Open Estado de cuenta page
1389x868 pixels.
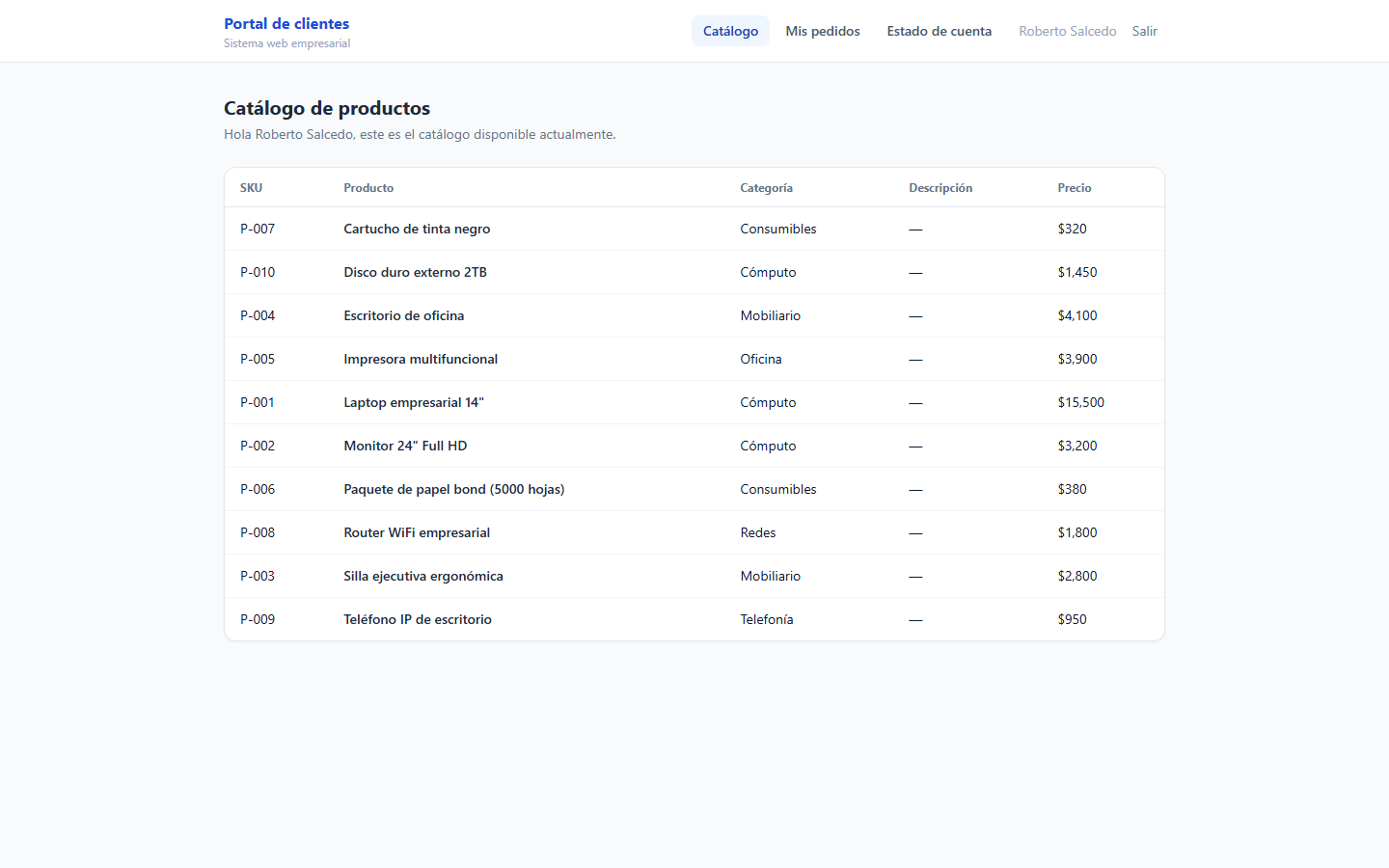[x=940, y=31]
